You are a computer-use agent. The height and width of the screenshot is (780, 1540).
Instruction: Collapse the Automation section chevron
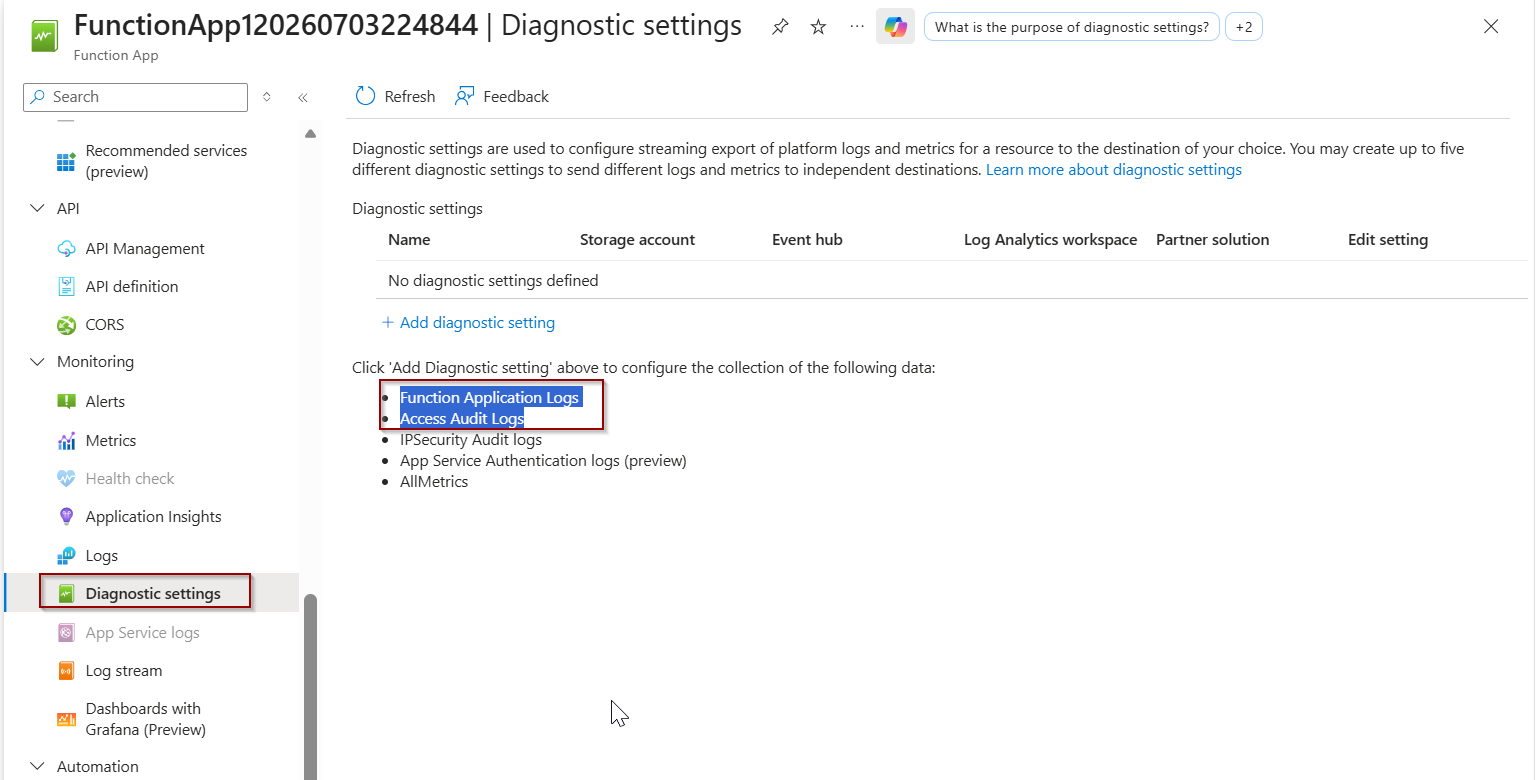tap(38, 767)
